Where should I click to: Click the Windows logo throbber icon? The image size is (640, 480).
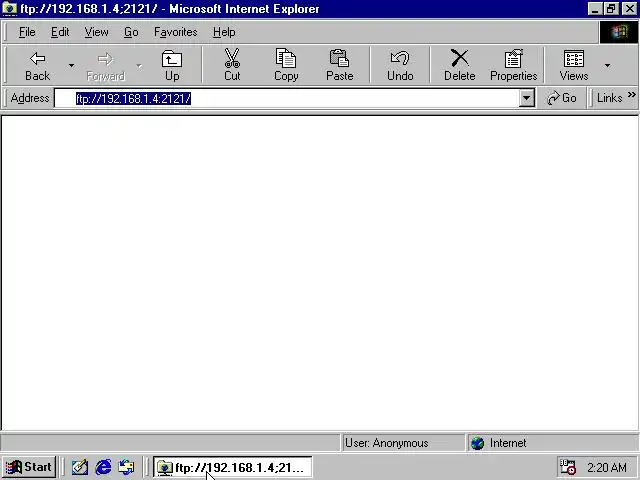[619, 32]
